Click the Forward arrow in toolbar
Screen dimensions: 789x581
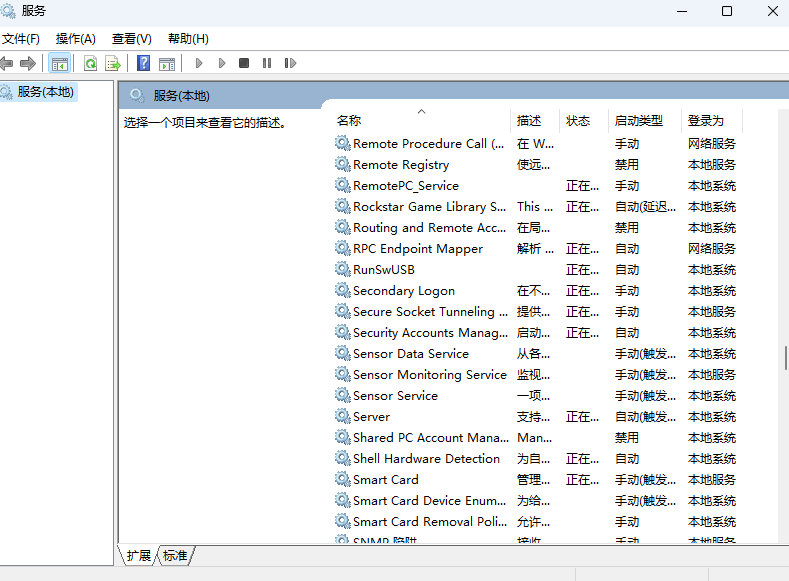(28, 63)
